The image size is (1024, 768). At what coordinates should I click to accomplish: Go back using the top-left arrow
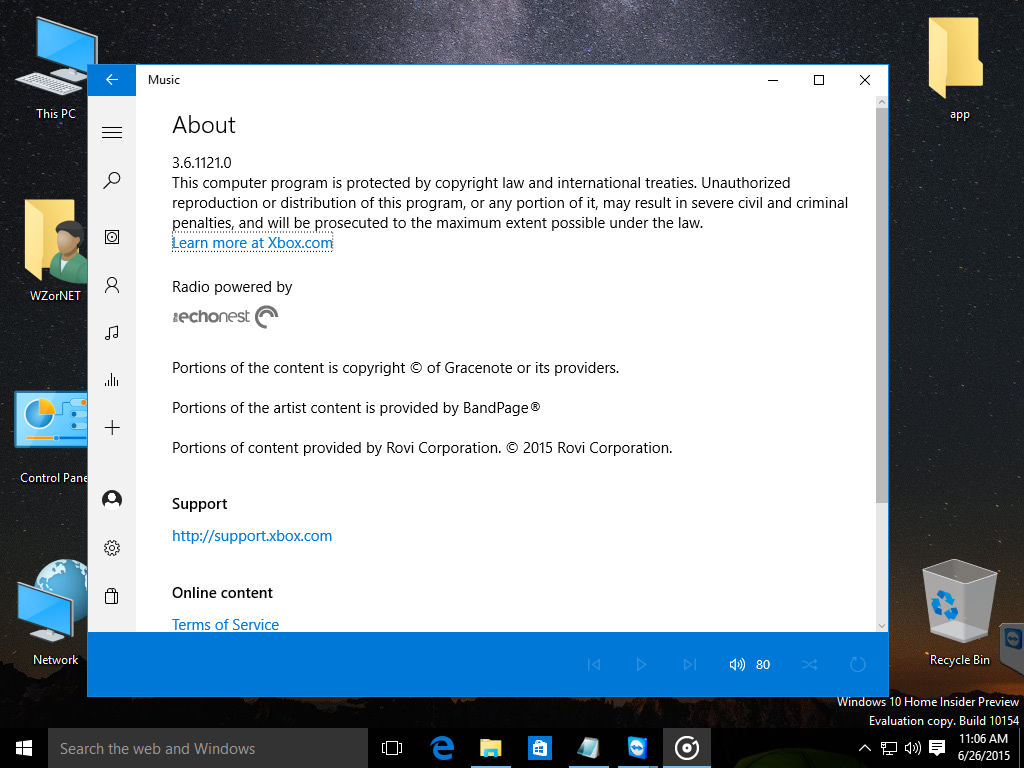point(112,80)
